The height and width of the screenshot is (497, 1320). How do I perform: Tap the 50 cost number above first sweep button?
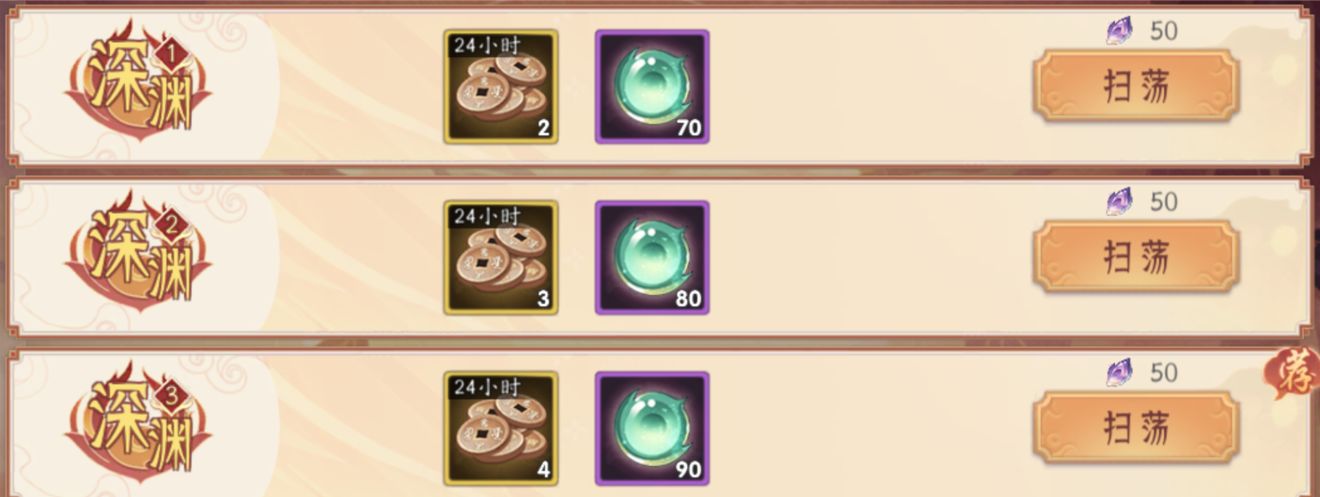1164,31
